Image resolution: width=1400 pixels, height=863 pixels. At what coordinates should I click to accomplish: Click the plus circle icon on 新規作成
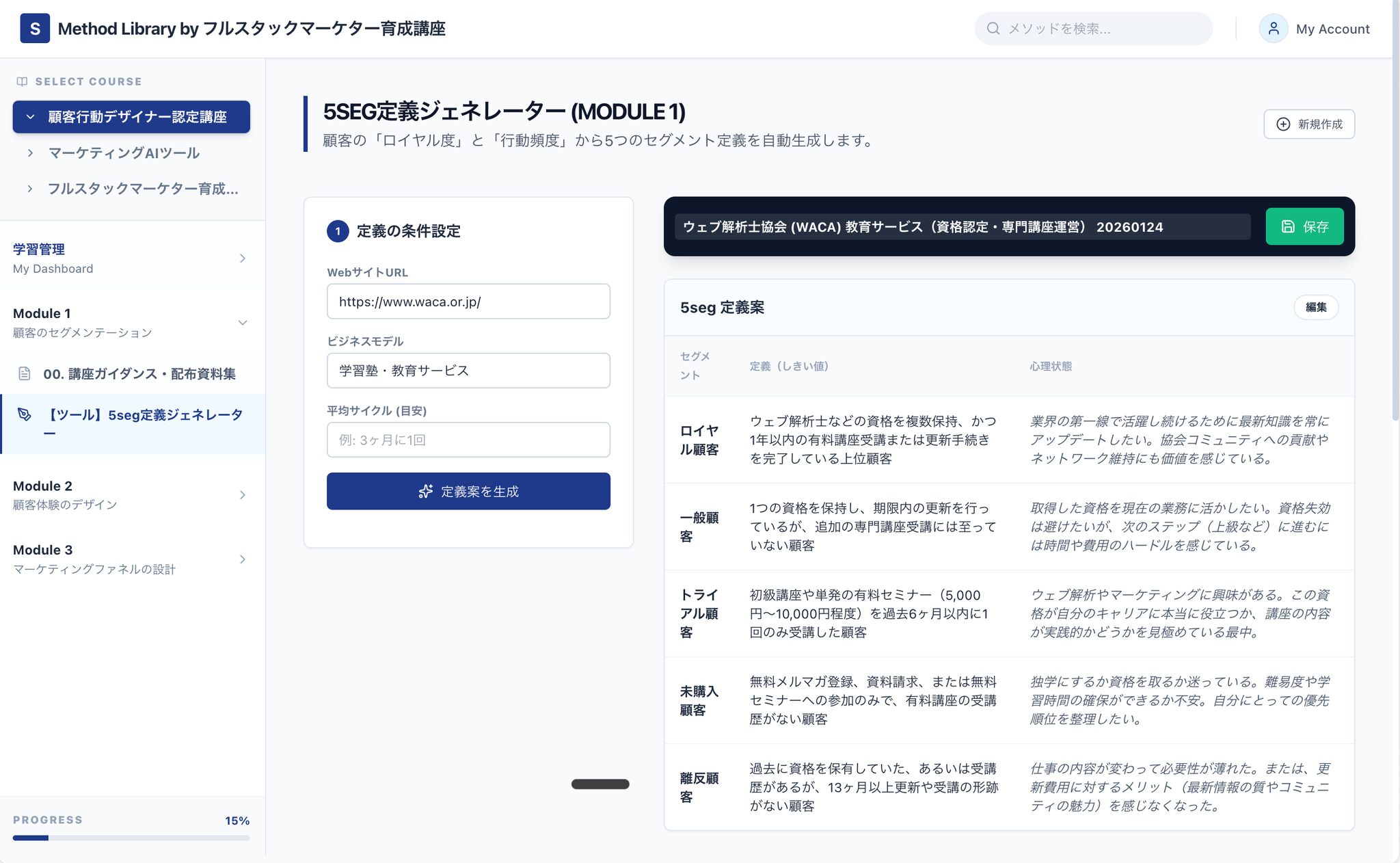[1283, 124]
